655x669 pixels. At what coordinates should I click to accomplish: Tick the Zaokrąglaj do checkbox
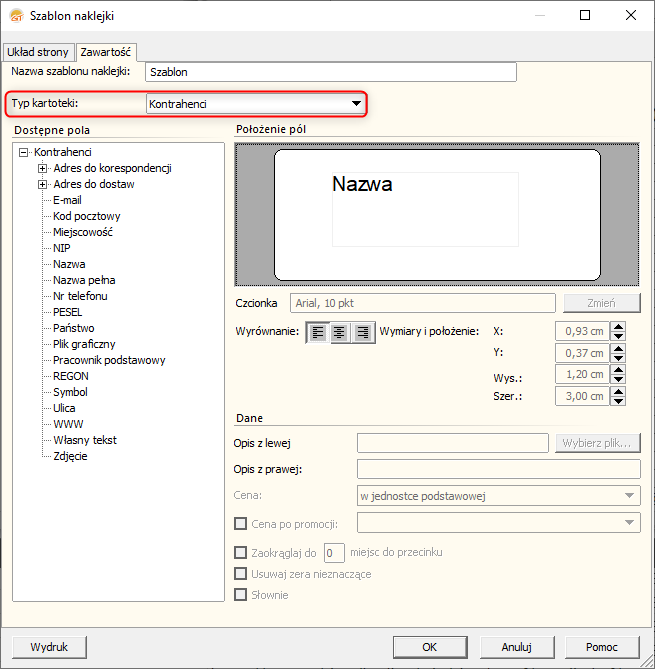click(241, 553)
